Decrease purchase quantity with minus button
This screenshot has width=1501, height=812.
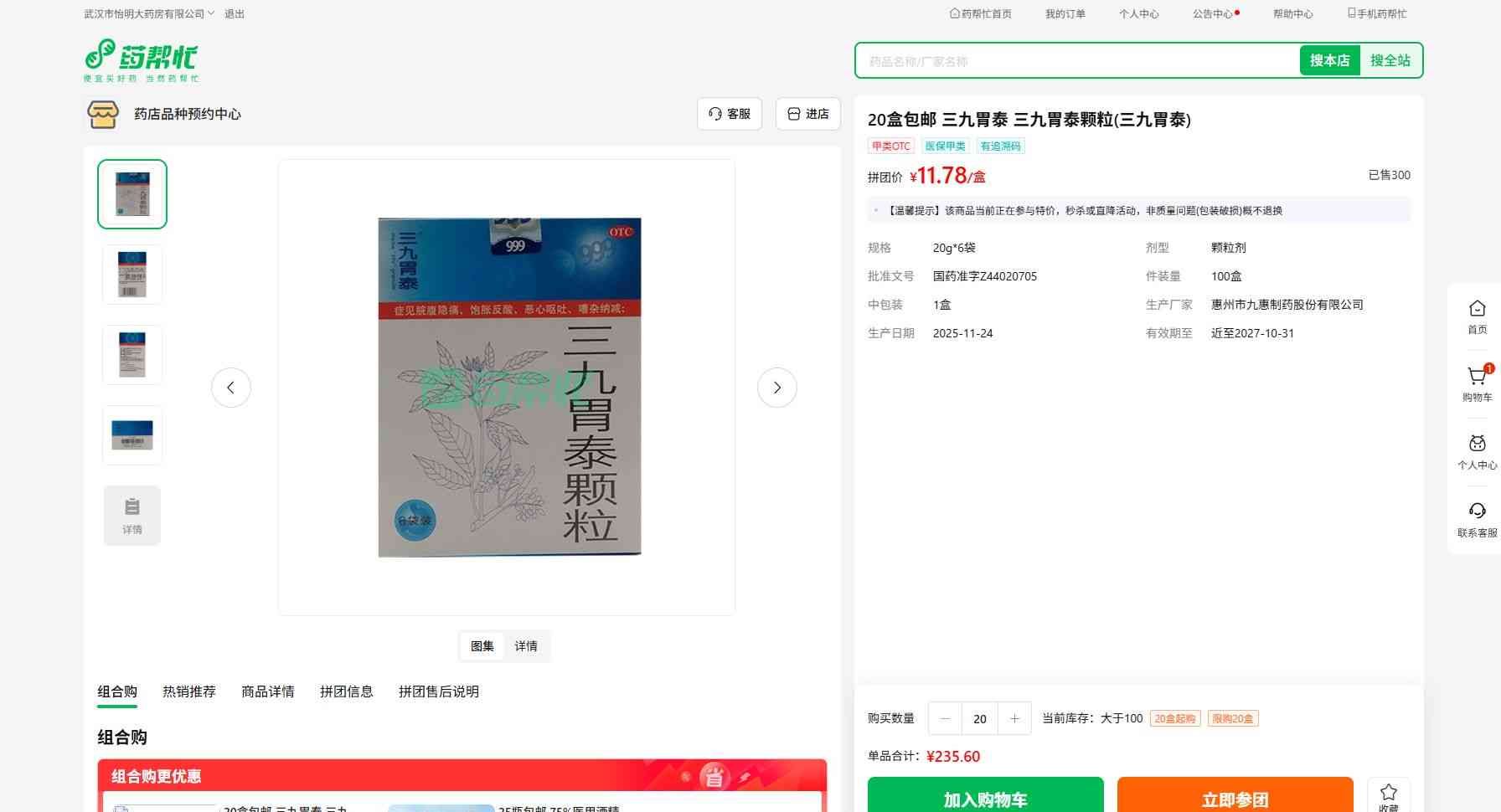tap(946, 718)
